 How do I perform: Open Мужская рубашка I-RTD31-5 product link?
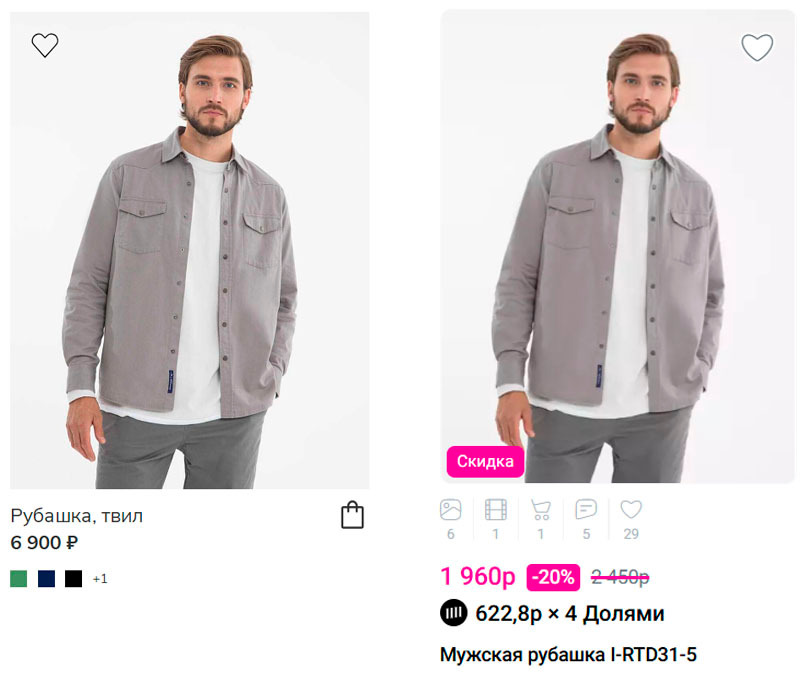click(x=568, y=654)
